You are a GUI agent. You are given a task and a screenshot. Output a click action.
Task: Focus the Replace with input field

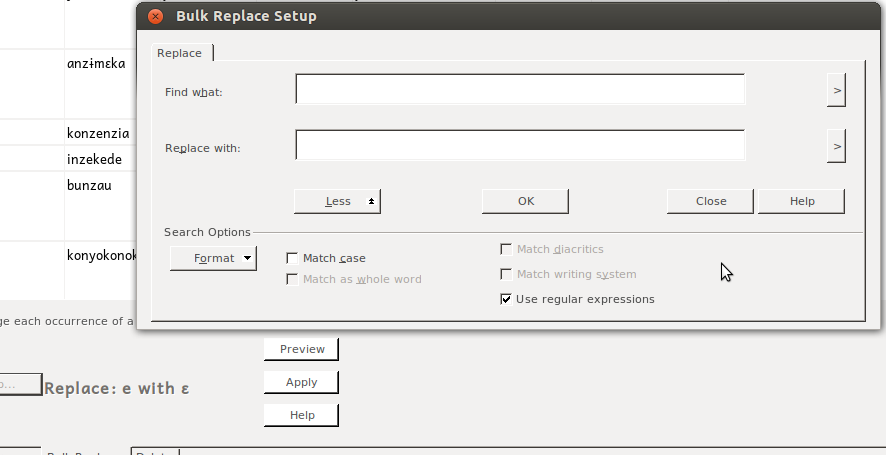[x=520, y=145]
